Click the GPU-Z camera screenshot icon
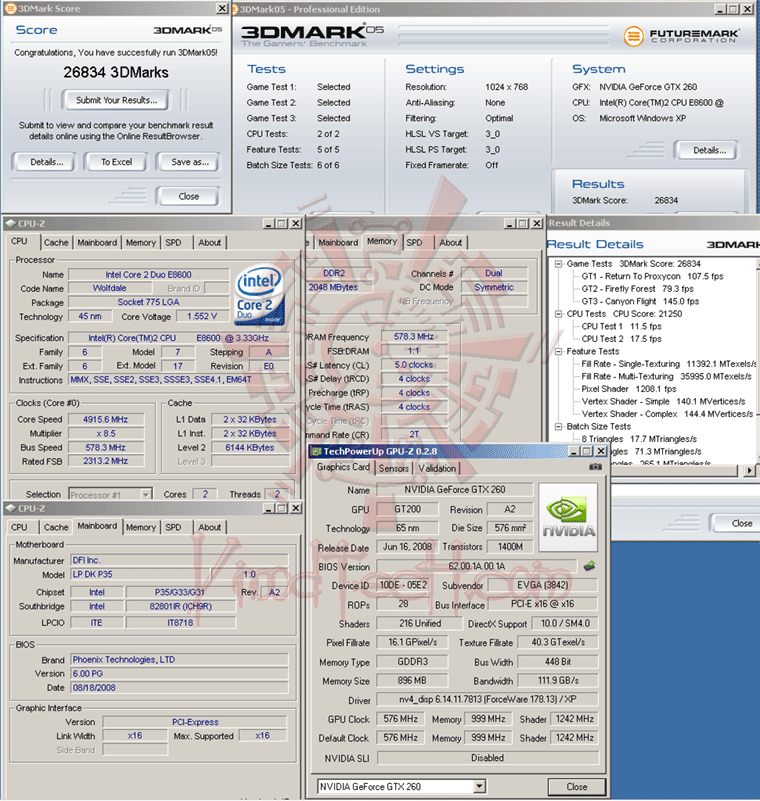Image resolution: width=760 pixels, height=801 pixels. coord(595,467)
